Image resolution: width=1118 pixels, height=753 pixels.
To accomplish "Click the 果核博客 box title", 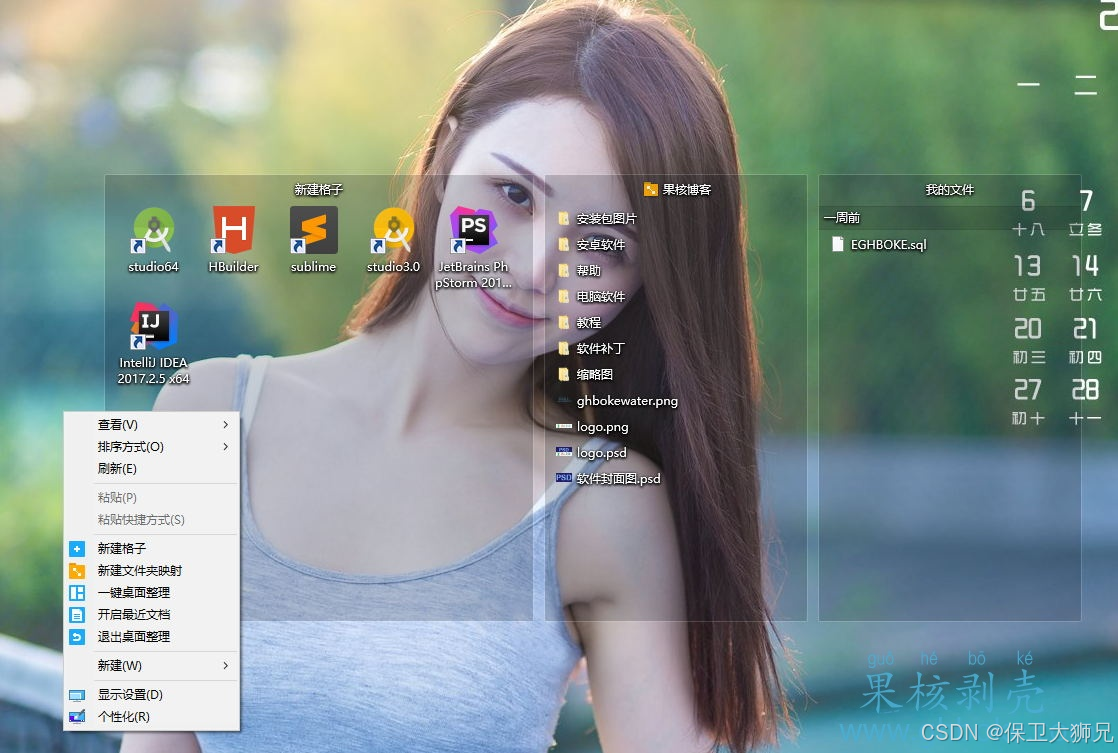I will pyautogui.click(x=687, y=189).
